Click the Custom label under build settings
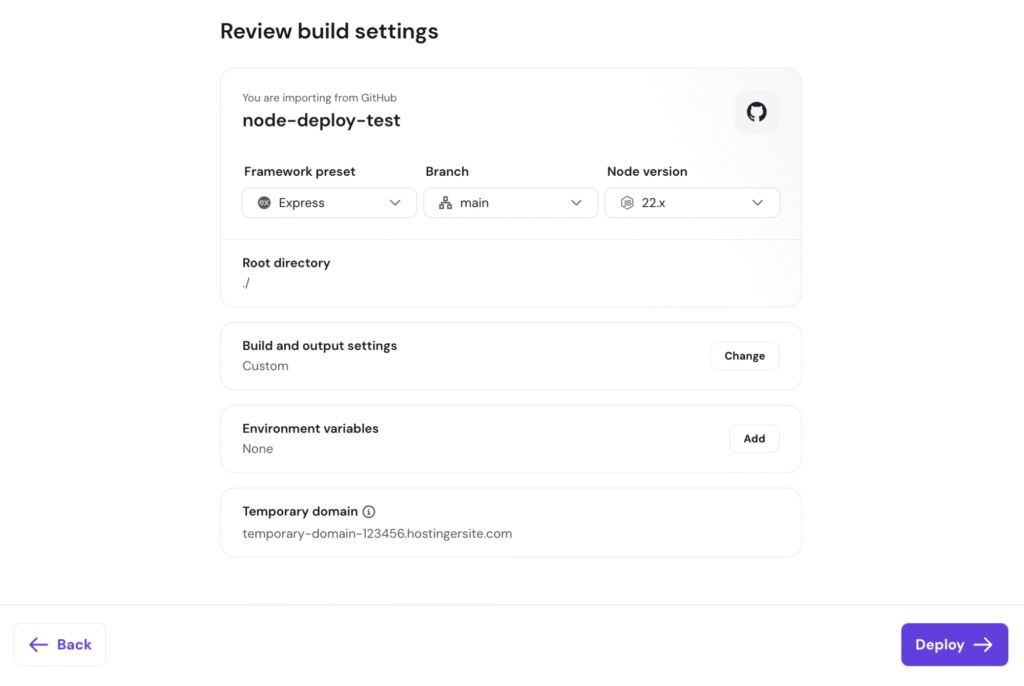 click(264, 365)
